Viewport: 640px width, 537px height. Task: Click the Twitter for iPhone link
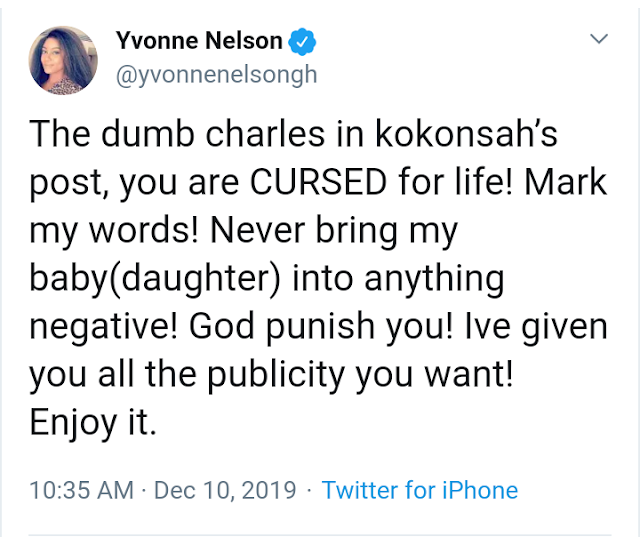[x=420, y=490]
